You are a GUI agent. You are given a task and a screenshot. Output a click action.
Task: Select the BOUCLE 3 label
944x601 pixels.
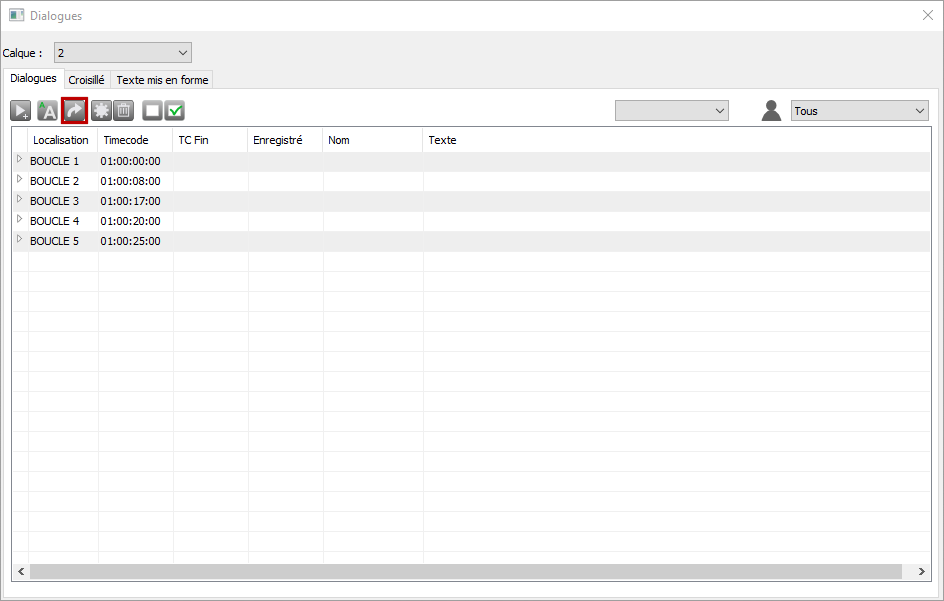pos(54,201)
